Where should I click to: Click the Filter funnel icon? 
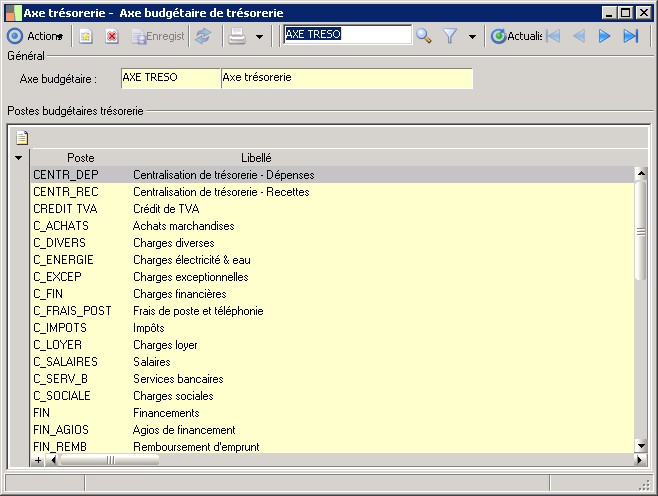tap(450, 36)
